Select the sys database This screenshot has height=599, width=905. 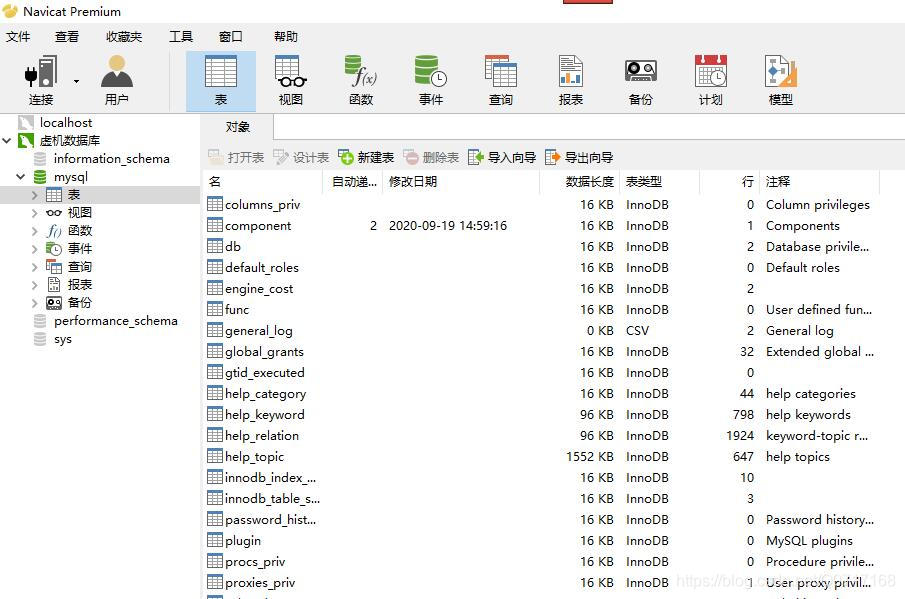click(63, 339)
